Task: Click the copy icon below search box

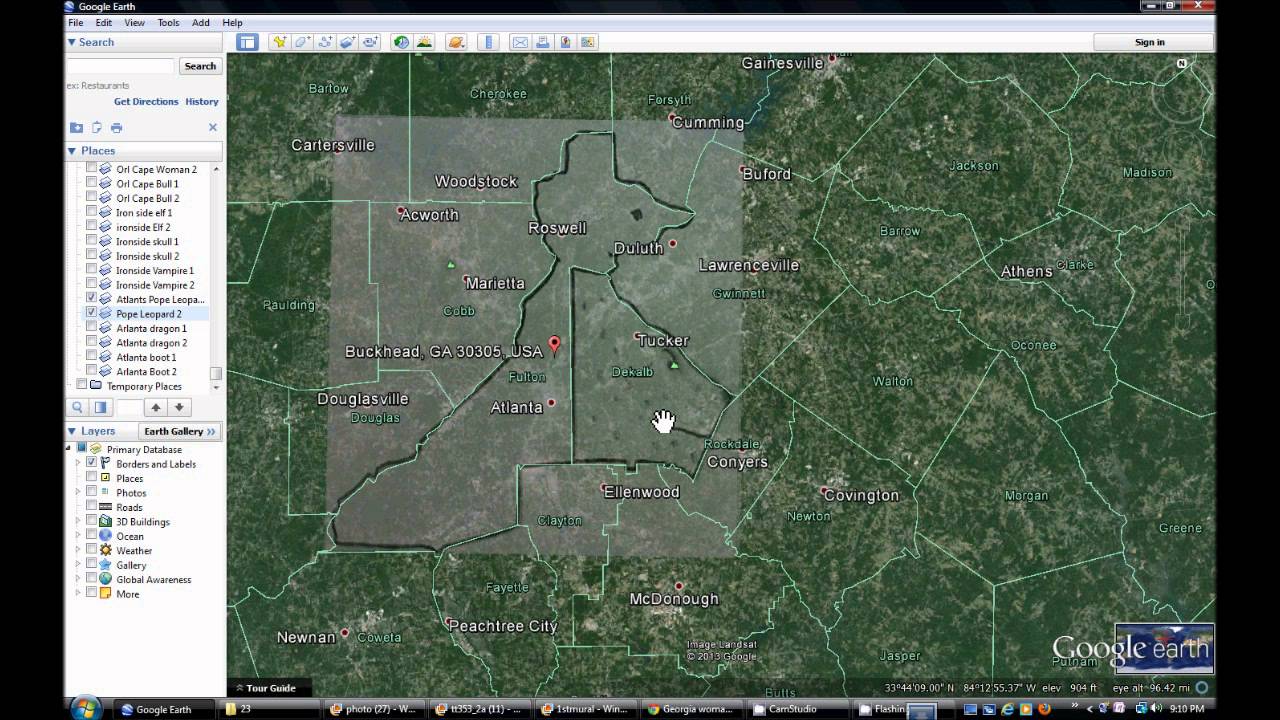Action: pyautogui.click(x=97, y=127)
